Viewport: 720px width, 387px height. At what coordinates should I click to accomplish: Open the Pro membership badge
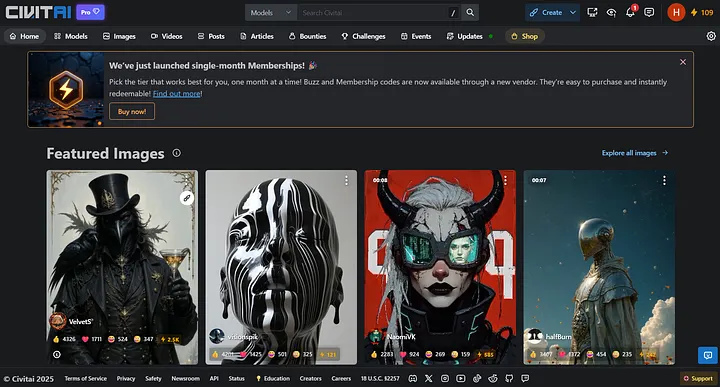click(90, 12)
